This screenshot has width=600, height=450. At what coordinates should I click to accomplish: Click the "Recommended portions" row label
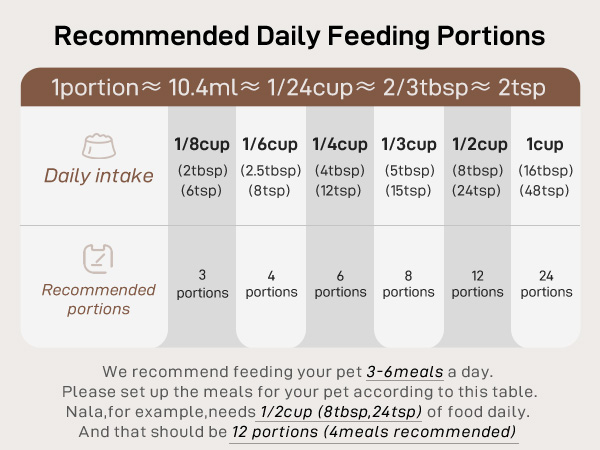98,299
